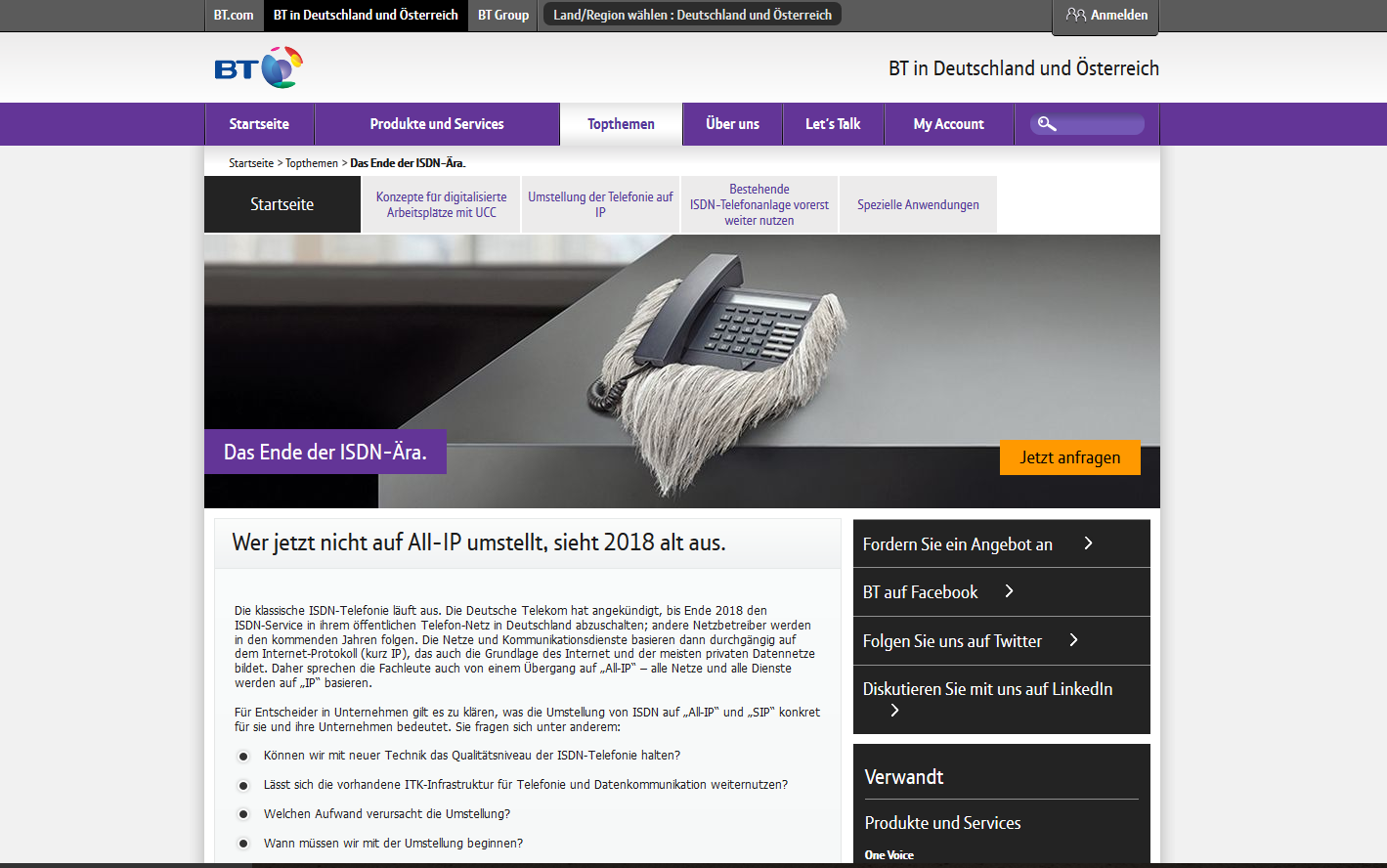Click bullet text Können wir mit neuer Technik
1387x868 pixels.
[x=472, y=756]
